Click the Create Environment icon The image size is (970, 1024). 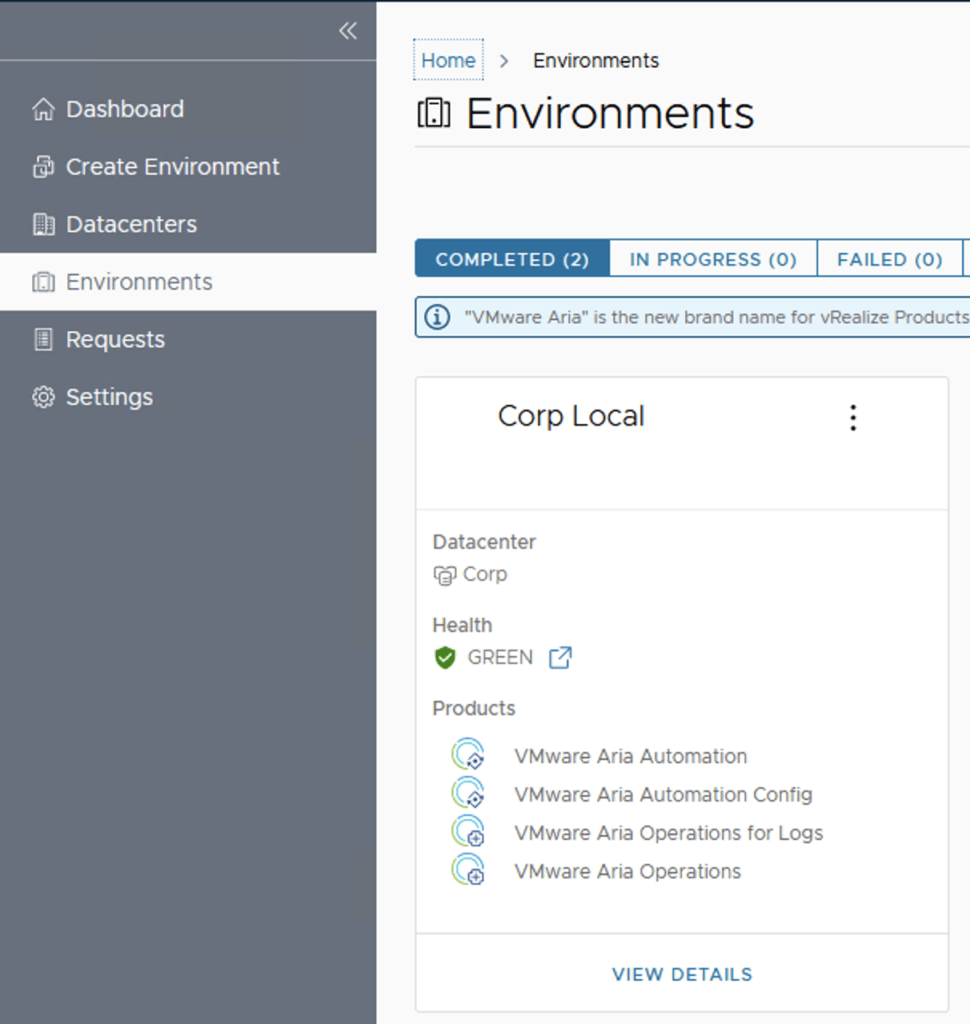pos(44,167)
